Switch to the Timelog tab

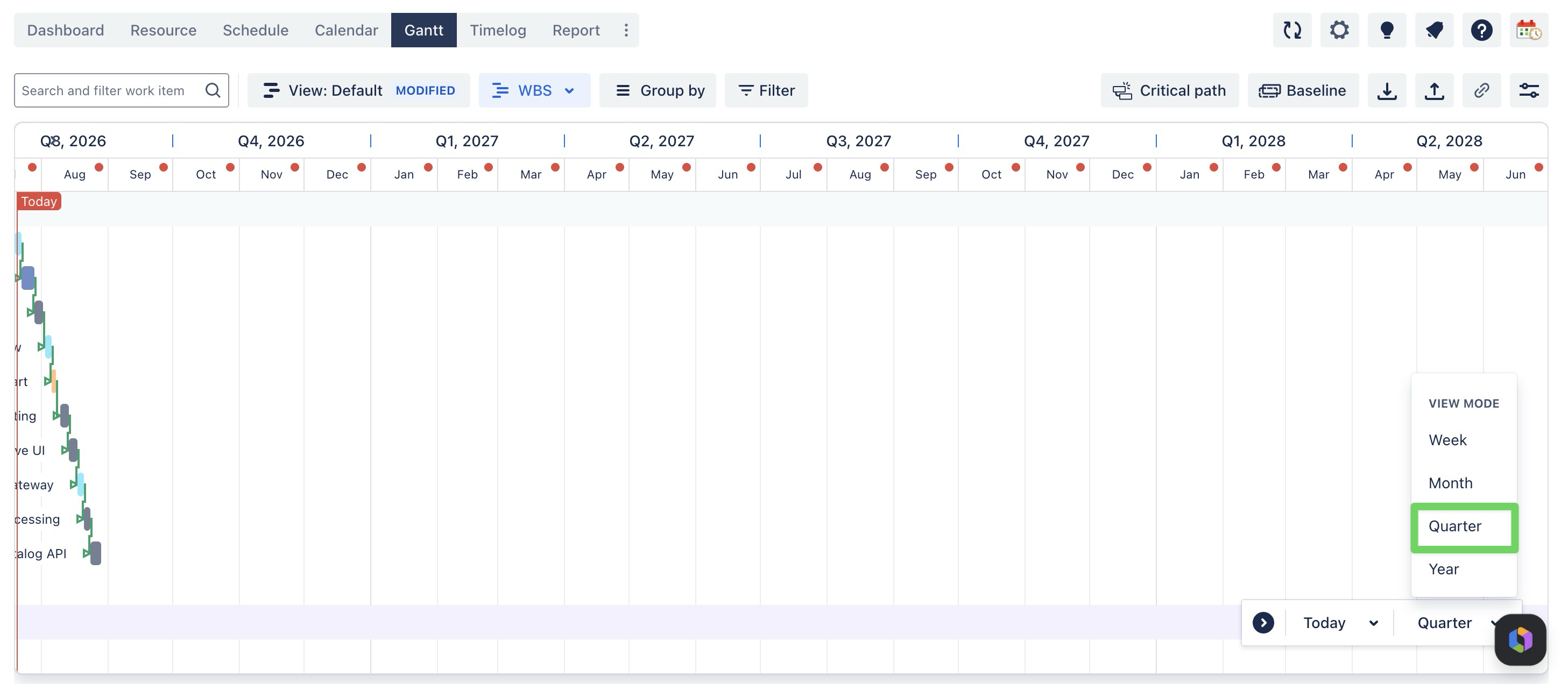click(x=497, y=30)
